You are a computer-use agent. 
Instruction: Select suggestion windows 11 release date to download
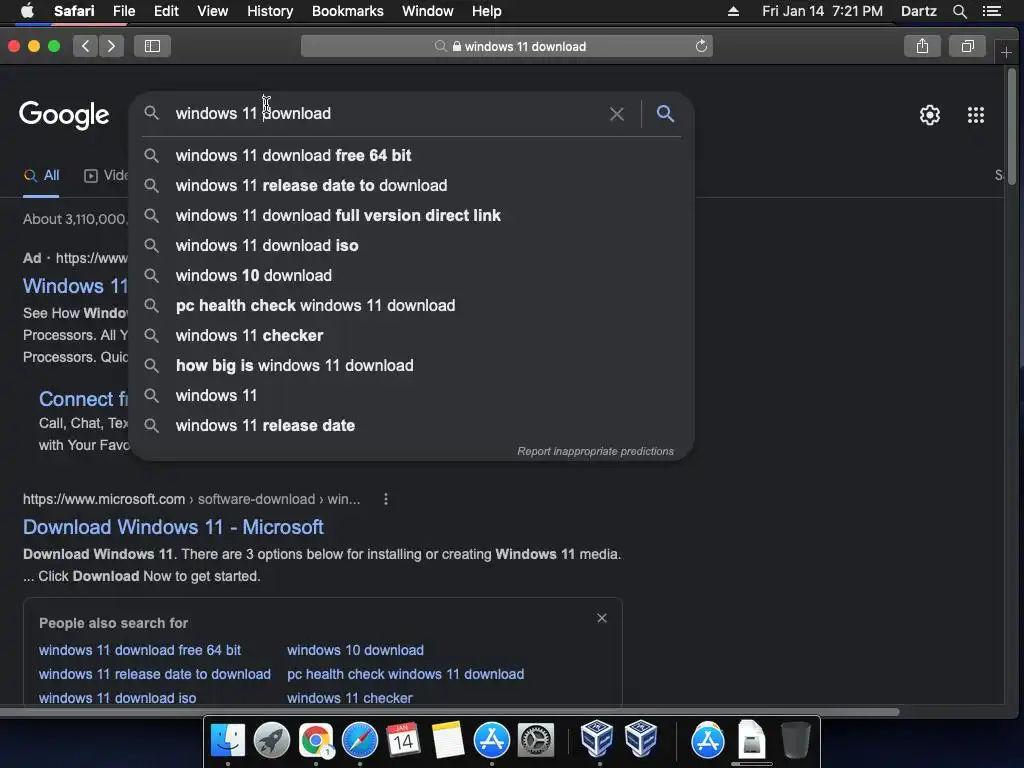tap(411, 185)
